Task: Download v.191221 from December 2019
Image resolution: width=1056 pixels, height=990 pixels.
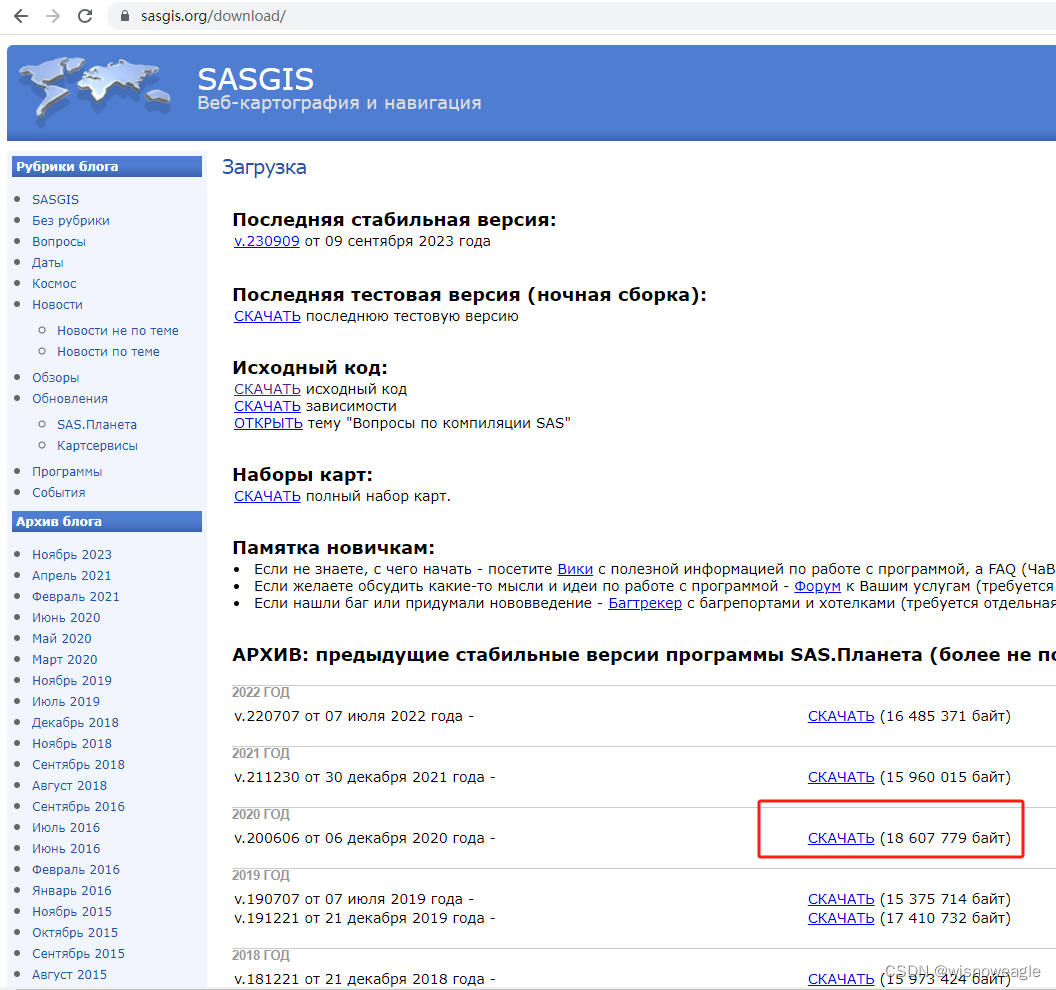Action: (841, 918)
